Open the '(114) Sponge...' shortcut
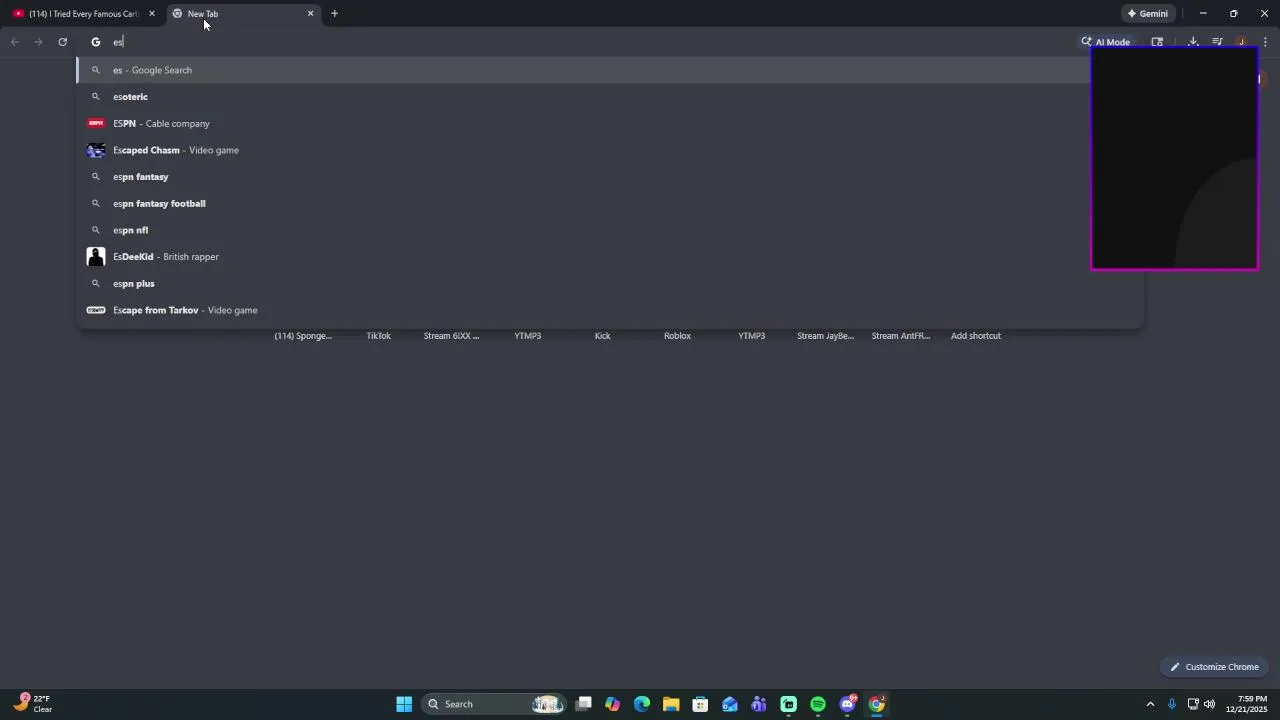This screenshot has width=1280, height=720. 303,336
